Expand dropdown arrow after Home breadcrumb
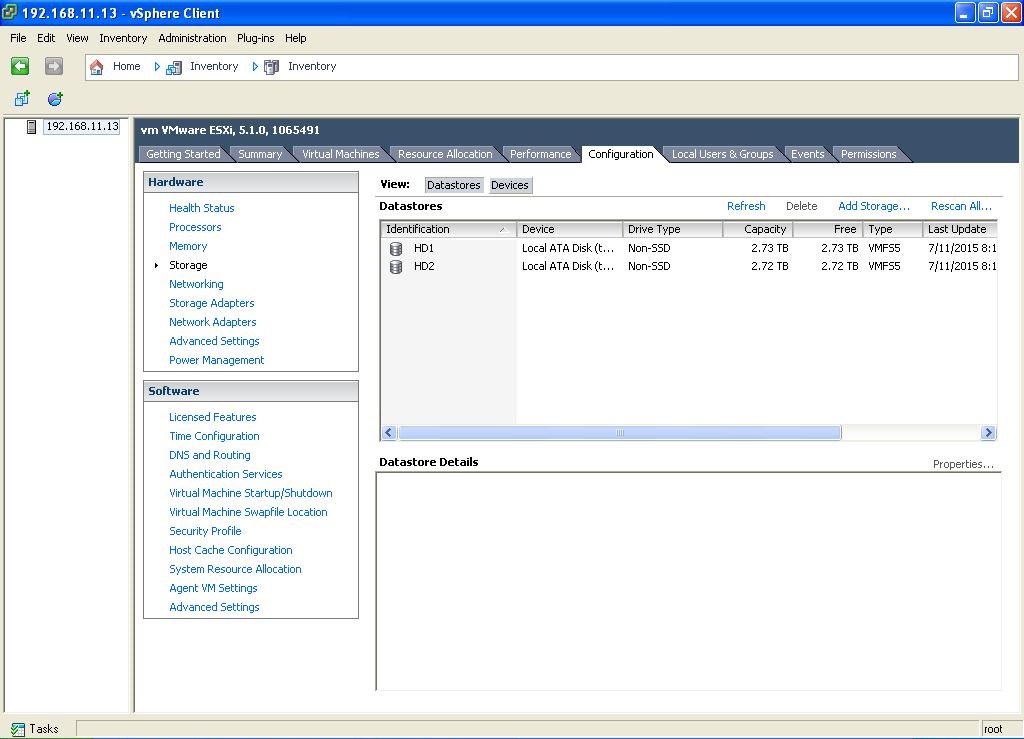This screenshot has height=739, width=1024. [x=157, y=67]
